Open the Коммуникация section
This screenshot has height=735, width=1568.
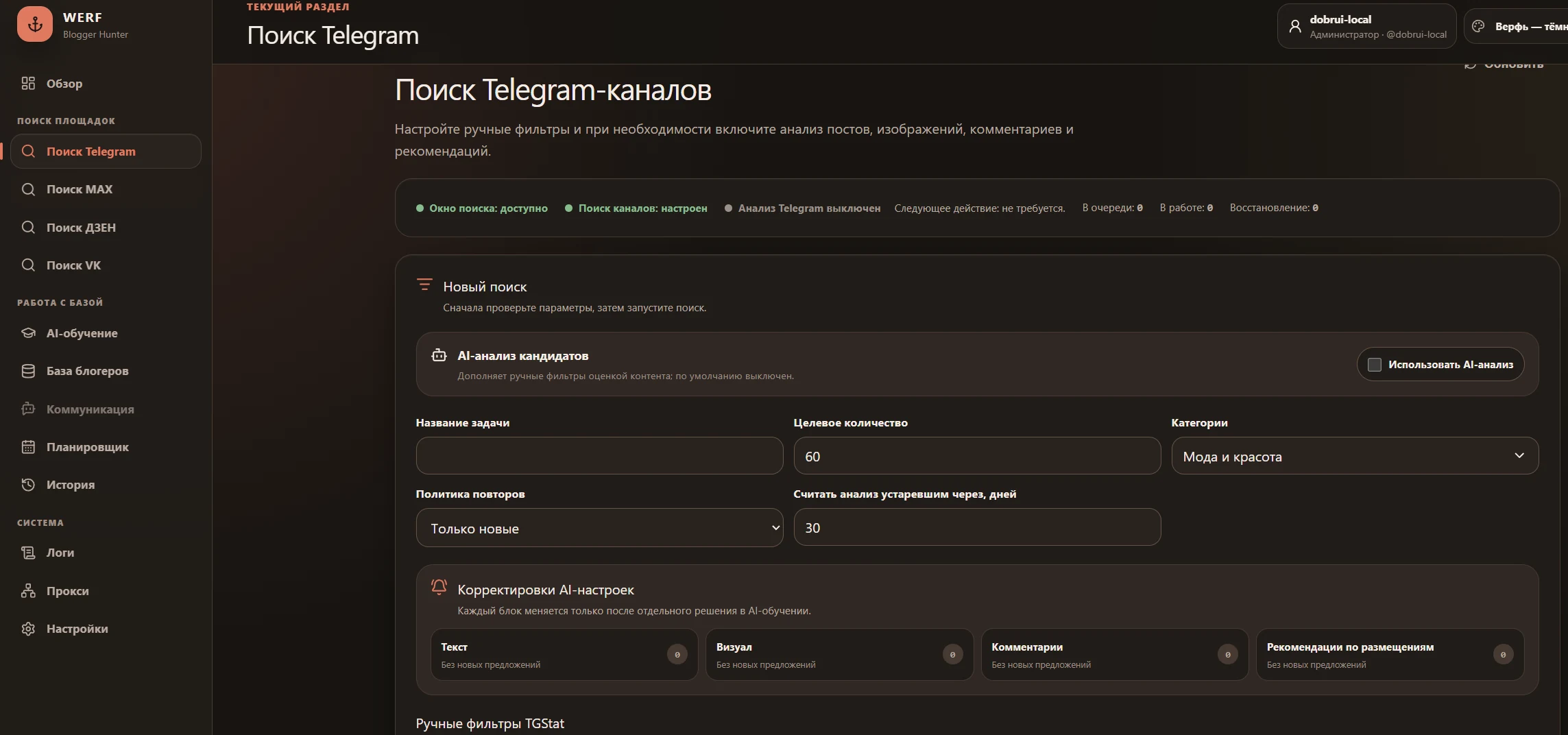[106, 409]
